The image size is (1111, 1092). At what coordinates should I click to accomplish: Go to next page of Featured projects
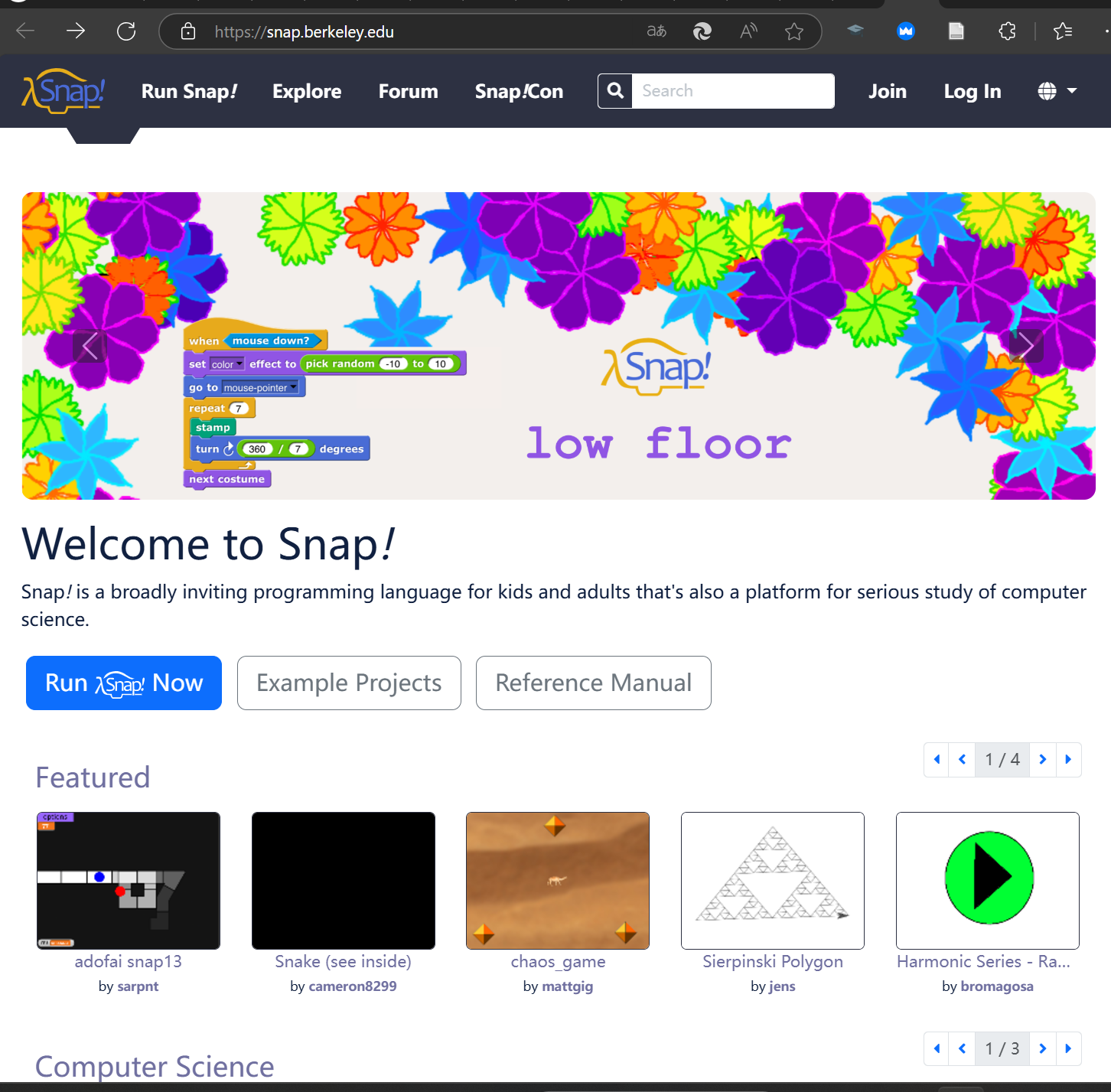click(x=1043, y=760)
